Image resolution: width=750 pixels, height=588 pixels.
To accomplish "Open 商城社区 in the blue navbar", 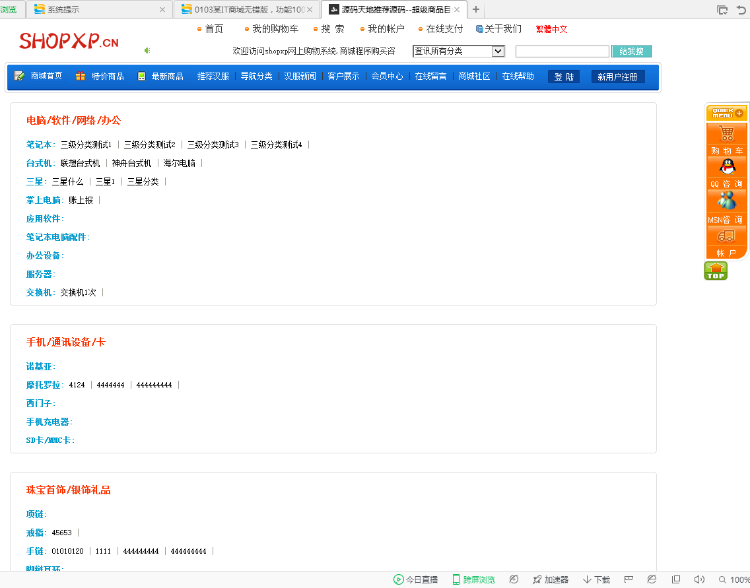I will [474, 76].
